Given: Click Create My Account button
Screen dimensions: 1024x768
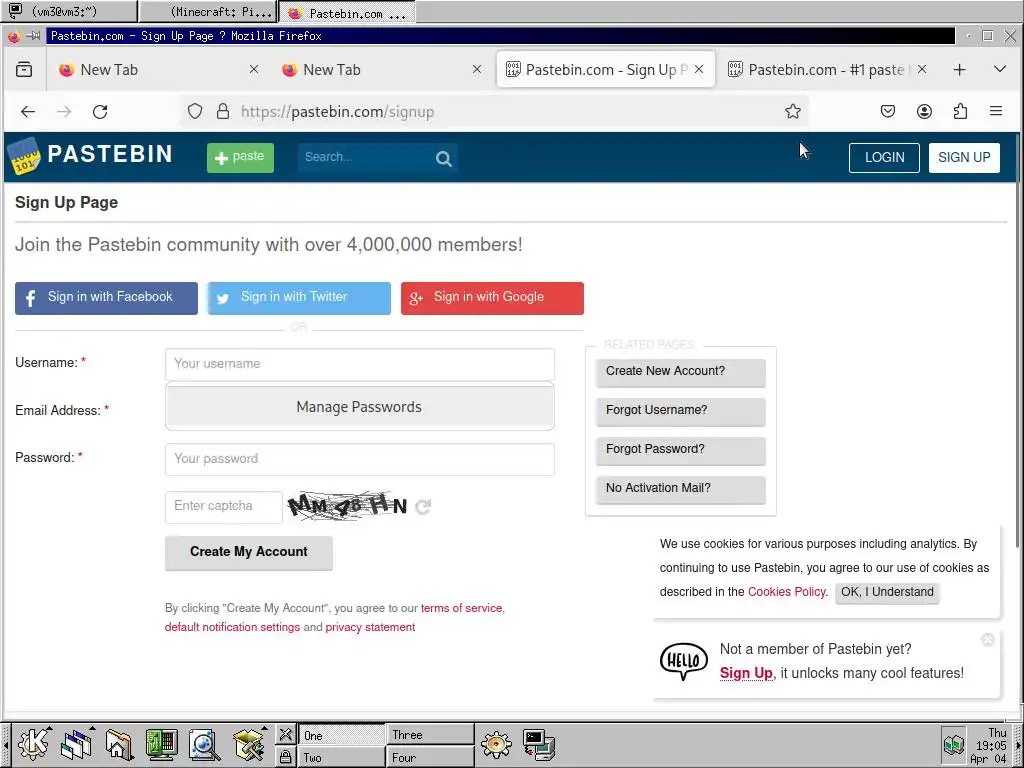Looking at the screenshot, I should pyautogui.click(x=249, y=552).
